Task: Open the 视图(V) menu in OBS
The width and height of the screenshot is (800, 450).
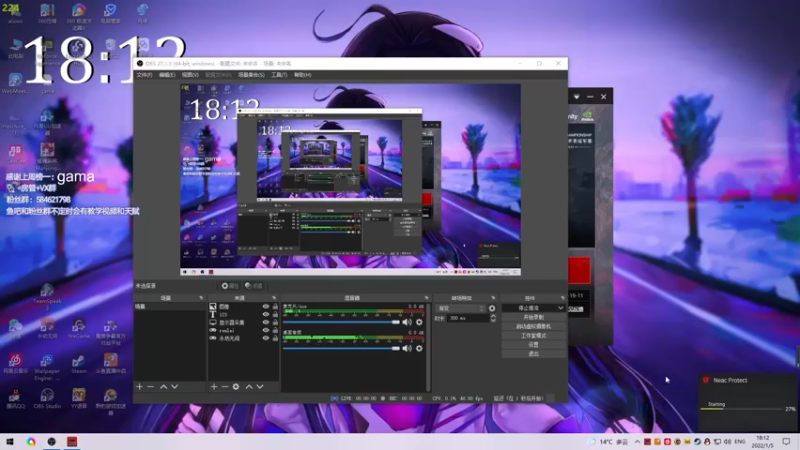Action: tap(190, 75)
